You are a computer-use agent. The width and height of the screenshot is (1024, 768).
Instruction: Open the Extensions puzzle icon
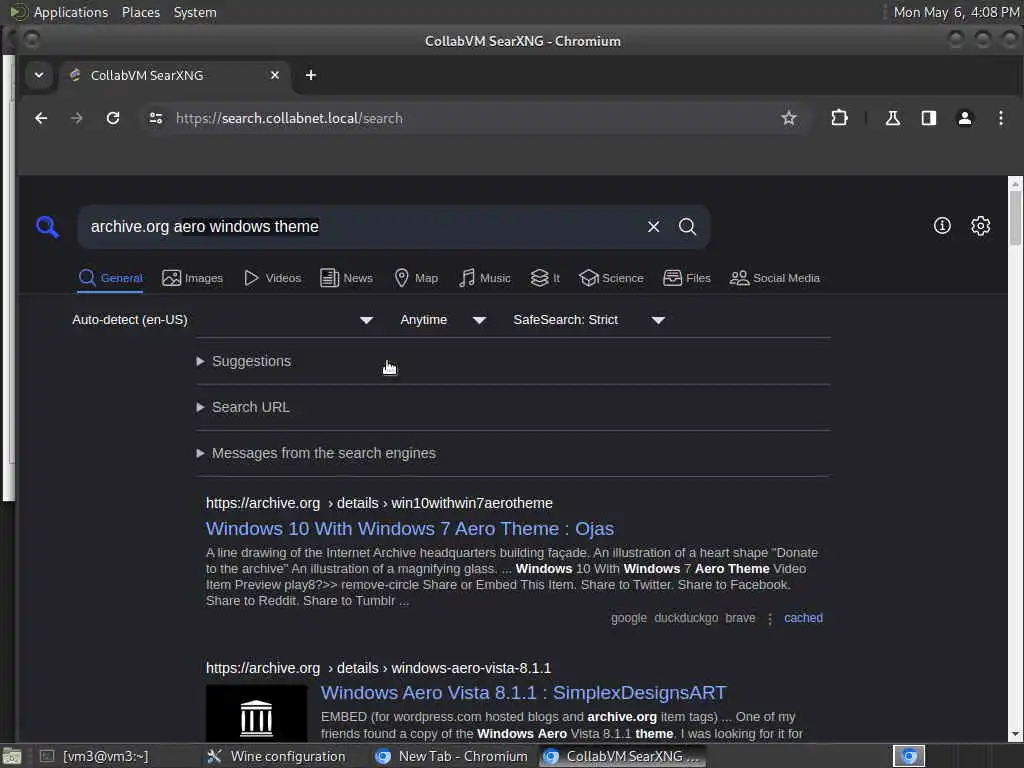pyautogui.click(x=839, y=118)
